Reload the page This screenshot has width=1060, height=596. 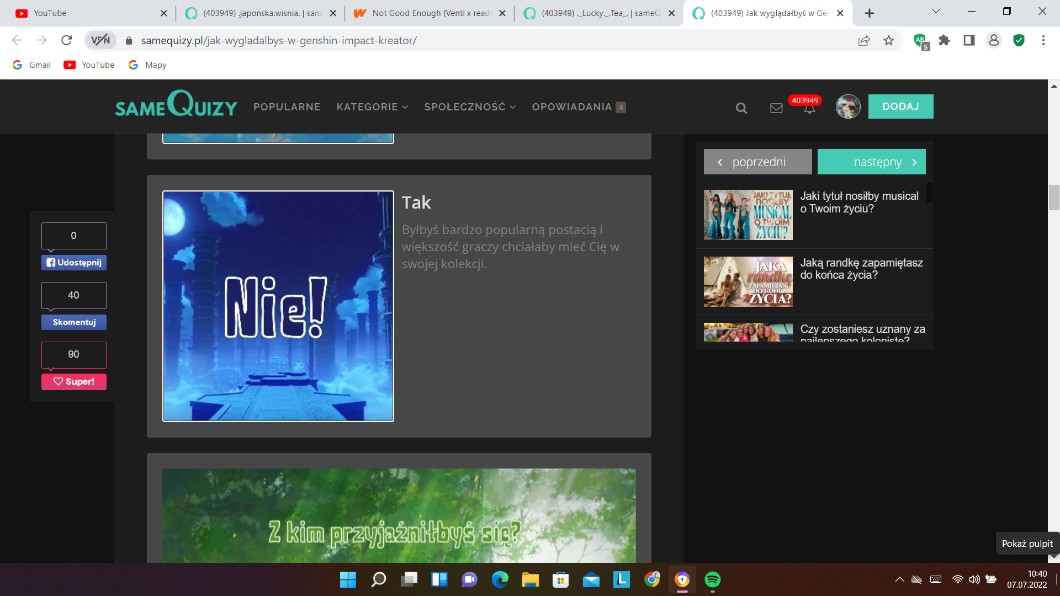click(66, 40)
